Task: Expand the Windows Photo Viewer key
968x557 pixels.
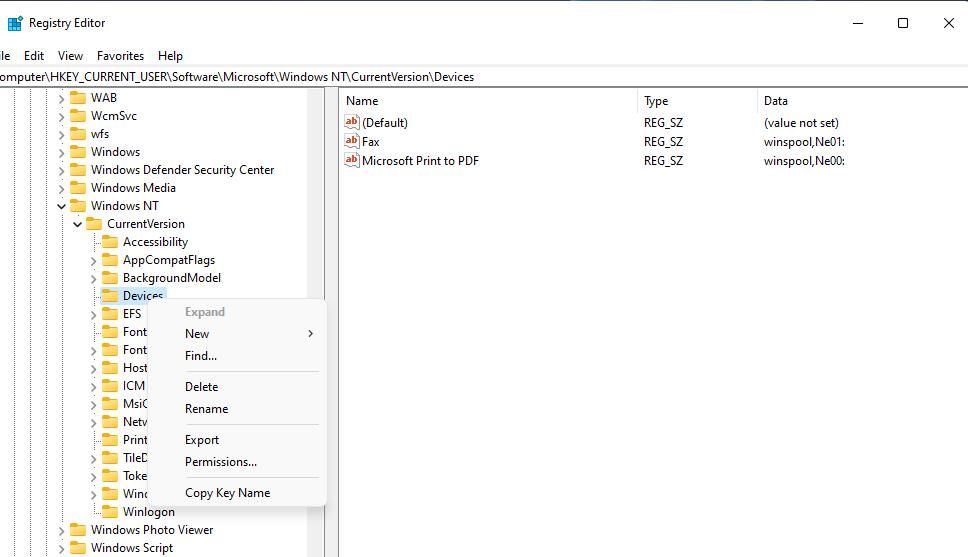Action: click(x=61, y=530)
